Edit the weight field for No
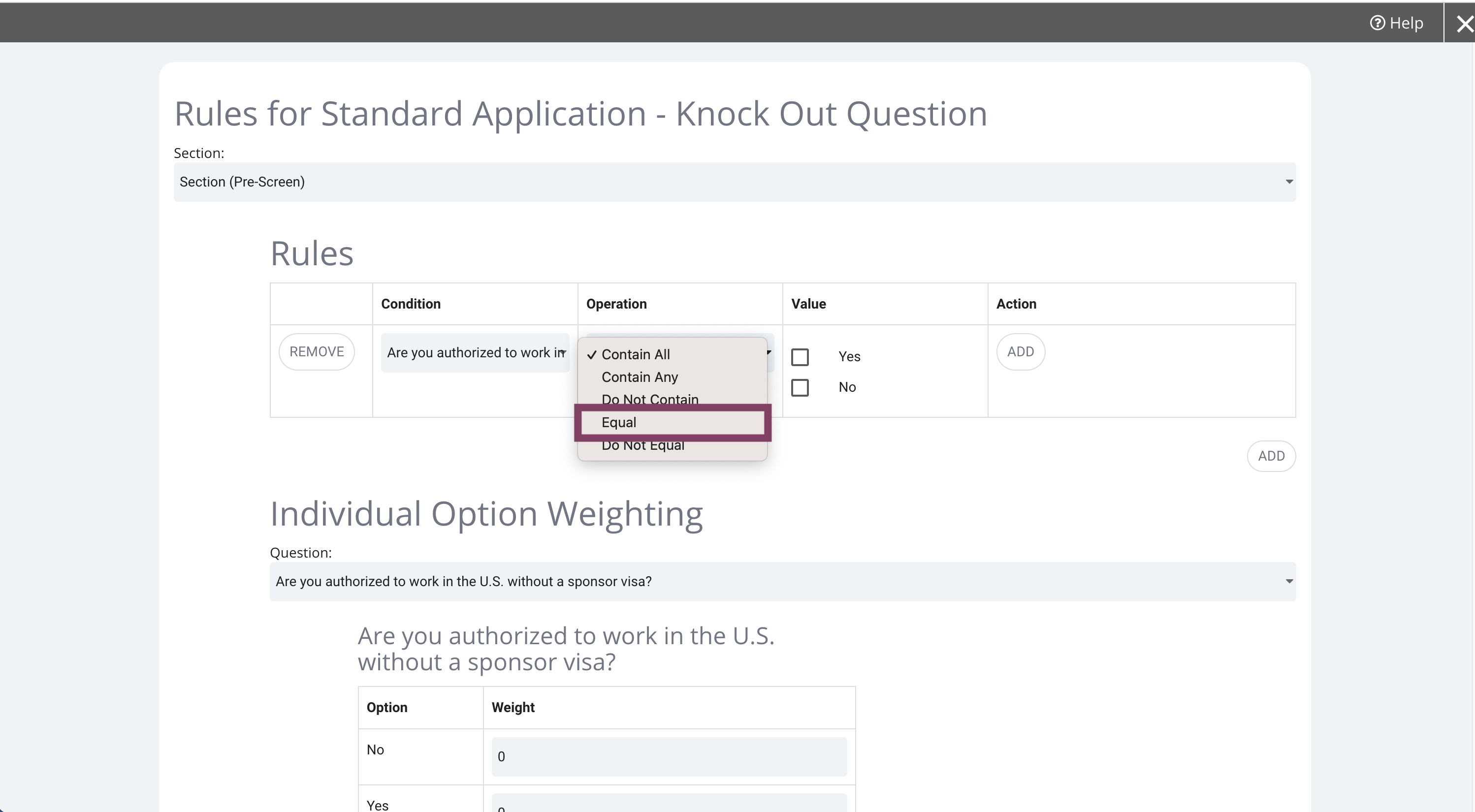The height and width of the screenshot is (812, 1475). pyautogui.click(x=670, y=756)
